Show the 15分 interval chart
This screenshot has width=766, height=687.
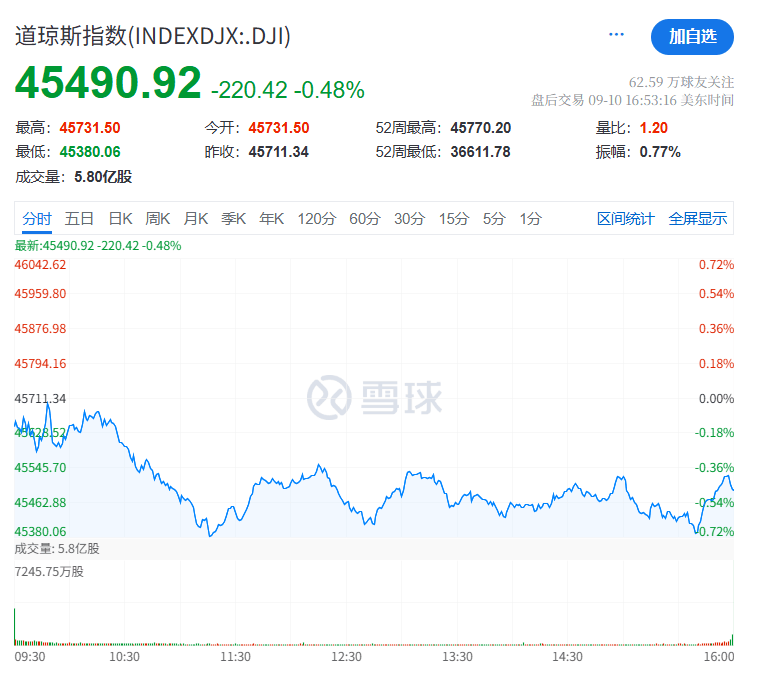tap(454, 218)
